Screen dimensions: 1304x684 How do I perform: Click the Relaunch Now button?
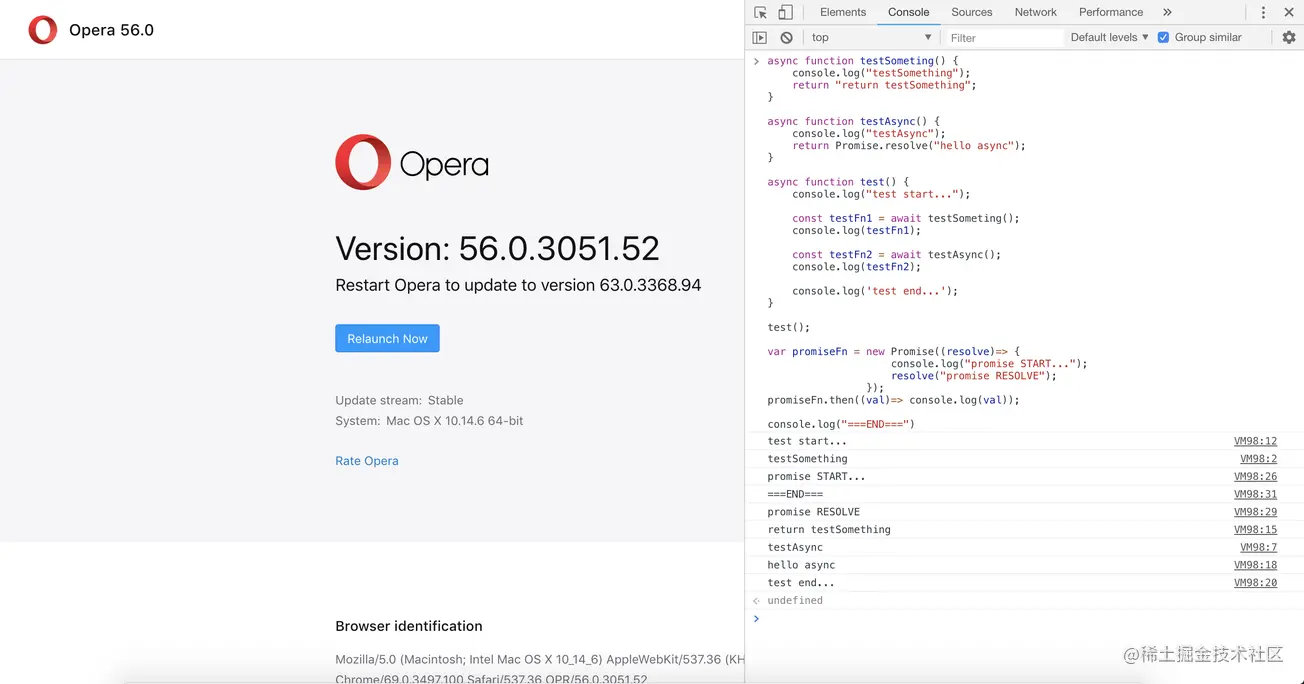pyautogui.click(x=387, y=339)
